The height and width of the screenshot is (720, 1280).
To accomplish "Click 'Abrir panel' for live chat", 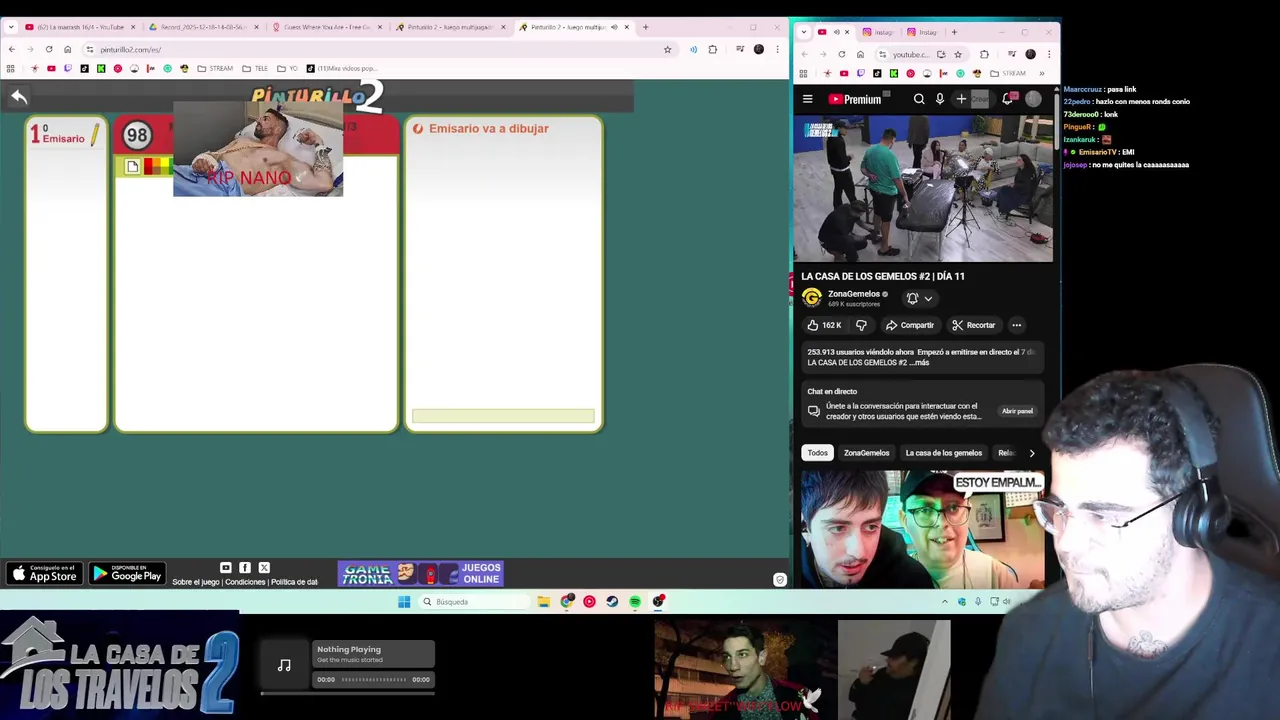I will point(1017,411).
